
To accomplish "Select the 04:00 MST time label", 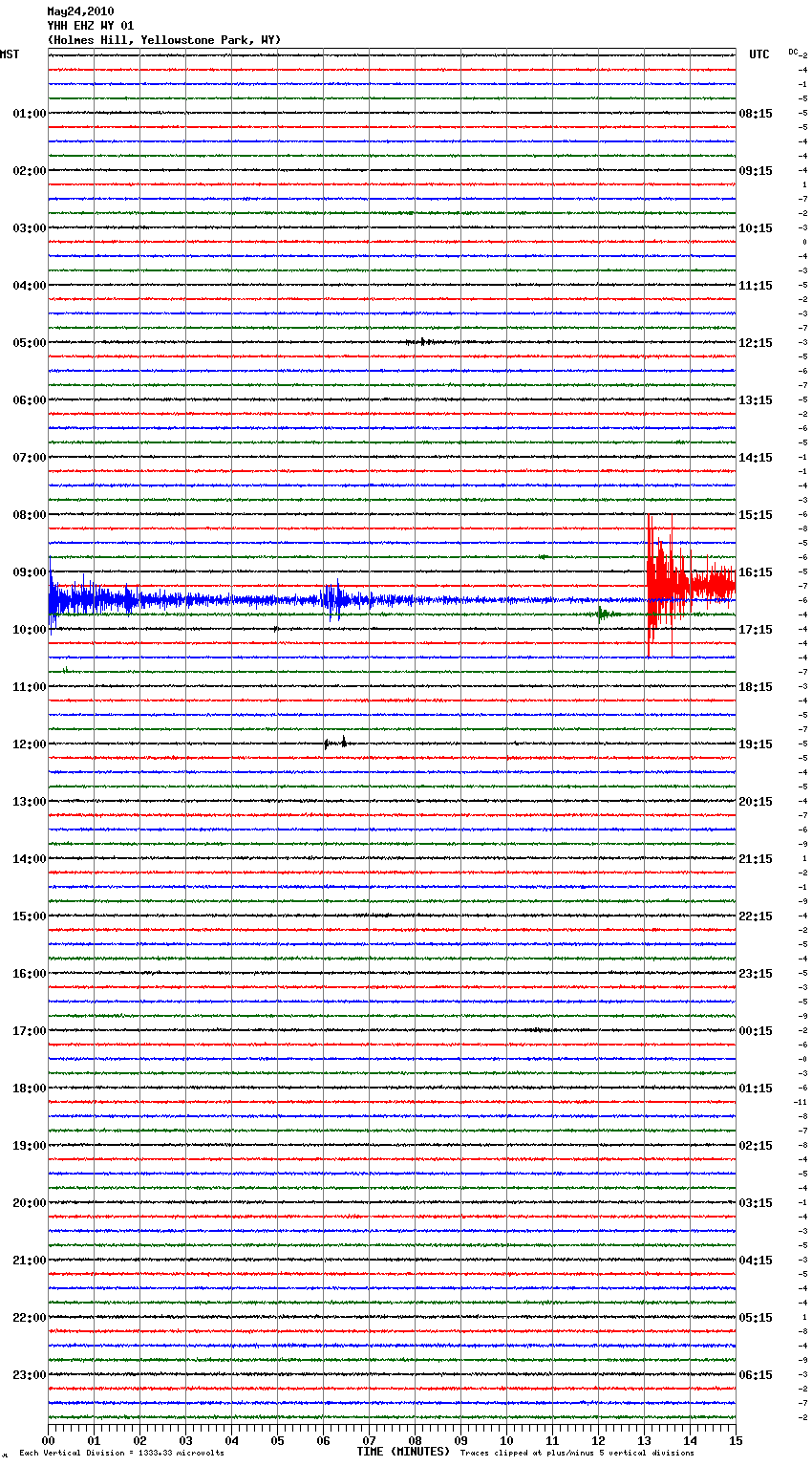I will 29,286.
